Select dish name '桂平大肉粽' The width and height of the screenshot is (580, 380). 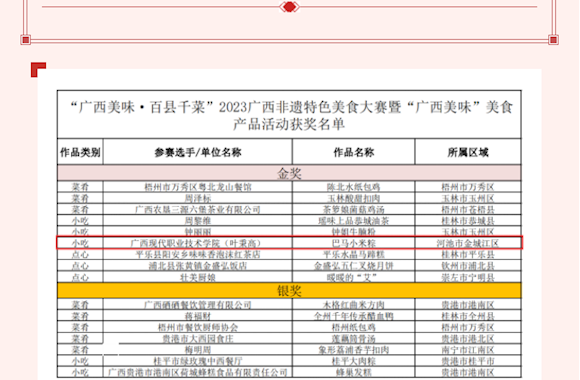[354, 361]
